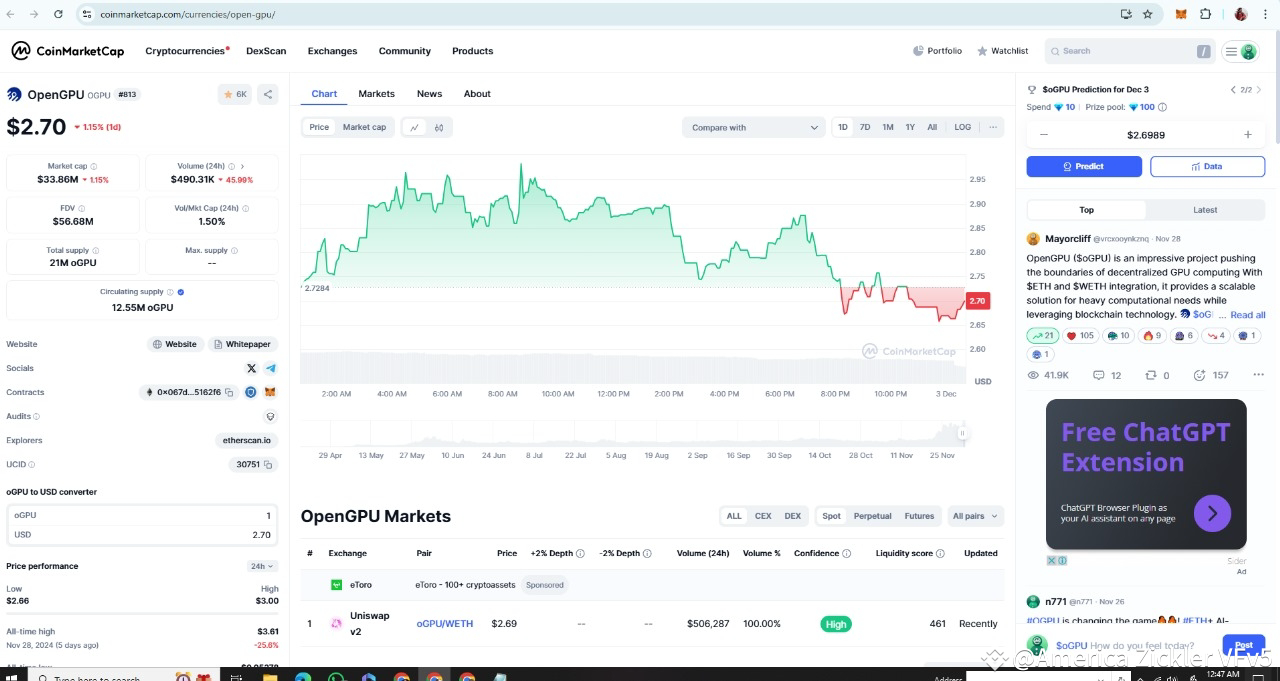Select Market cap chart toggle

point(364,127)
